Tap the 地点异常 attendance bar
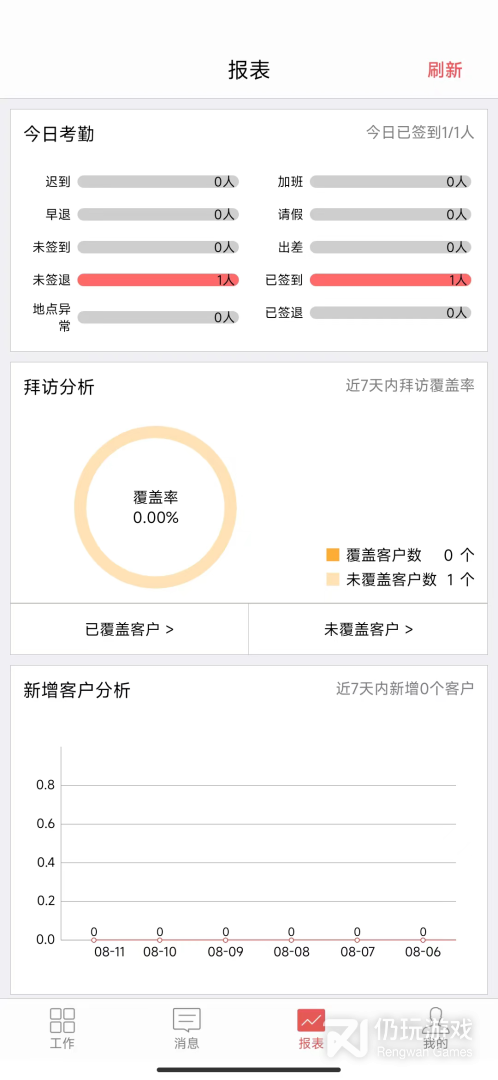The image size is (498, 1080). coord(158,317)
